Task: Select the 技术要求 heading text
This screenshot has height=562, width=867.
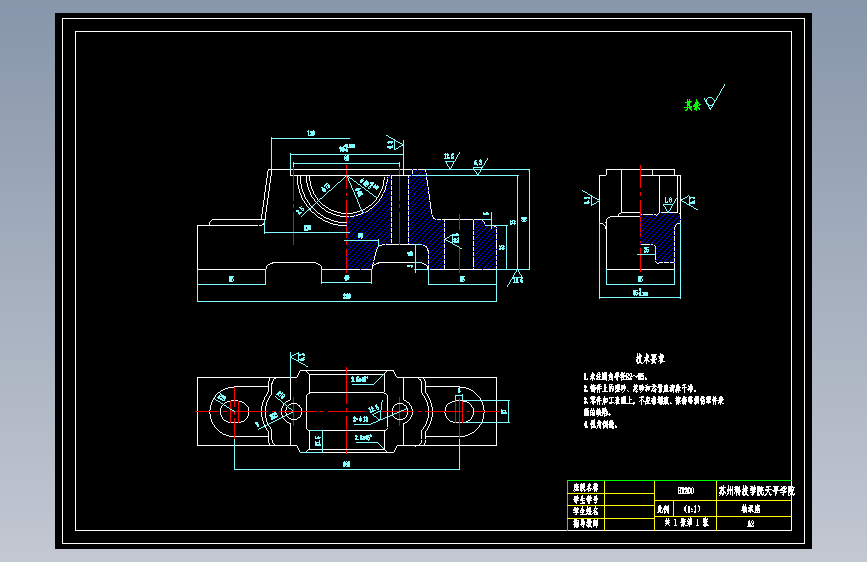Action: (650, 359)
